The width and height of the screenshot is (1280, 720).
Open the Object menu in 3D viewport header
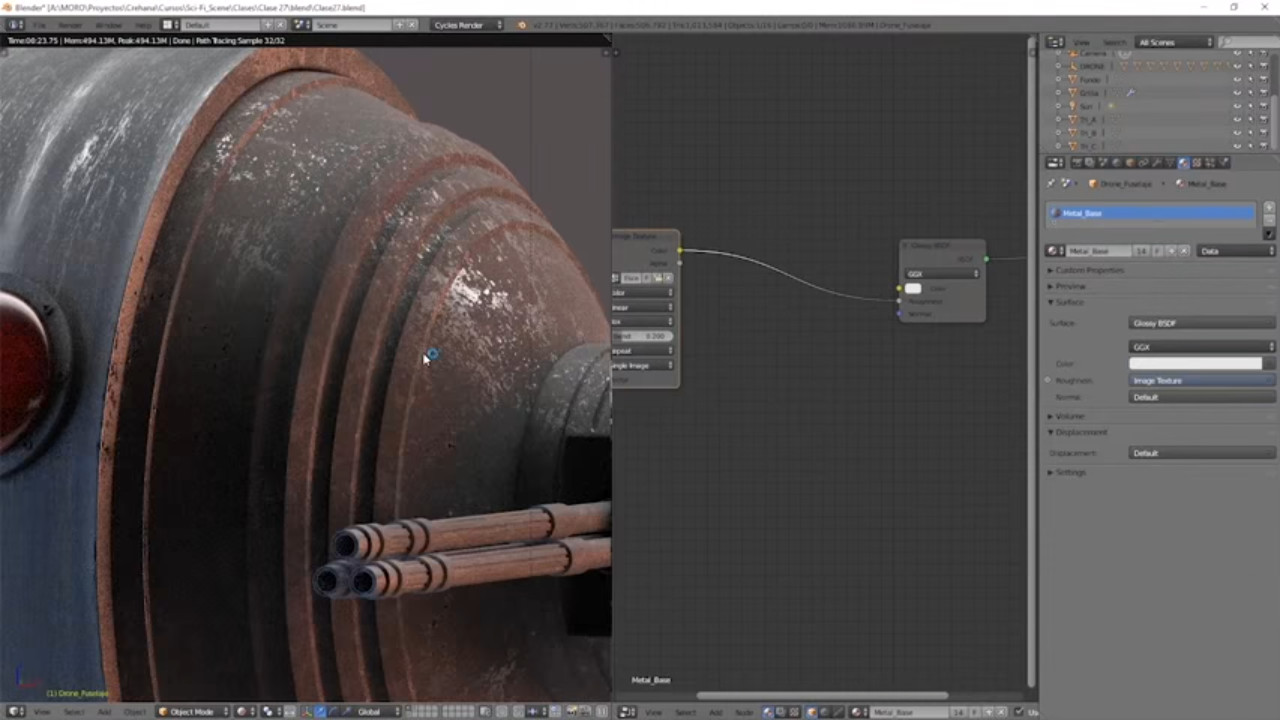click(x=134, y=712)
